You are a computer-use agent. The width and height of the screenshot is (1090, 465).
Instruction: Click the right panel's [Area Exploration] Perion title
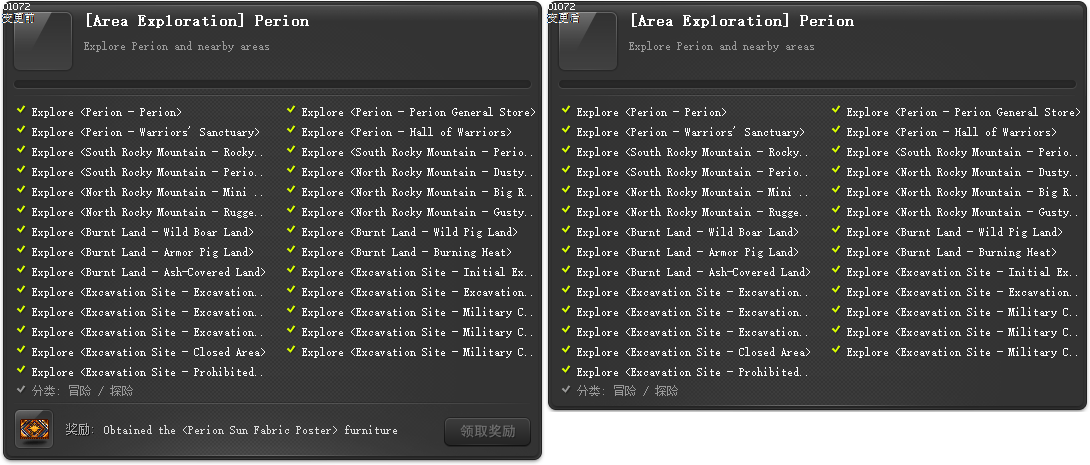pos(741,21)
